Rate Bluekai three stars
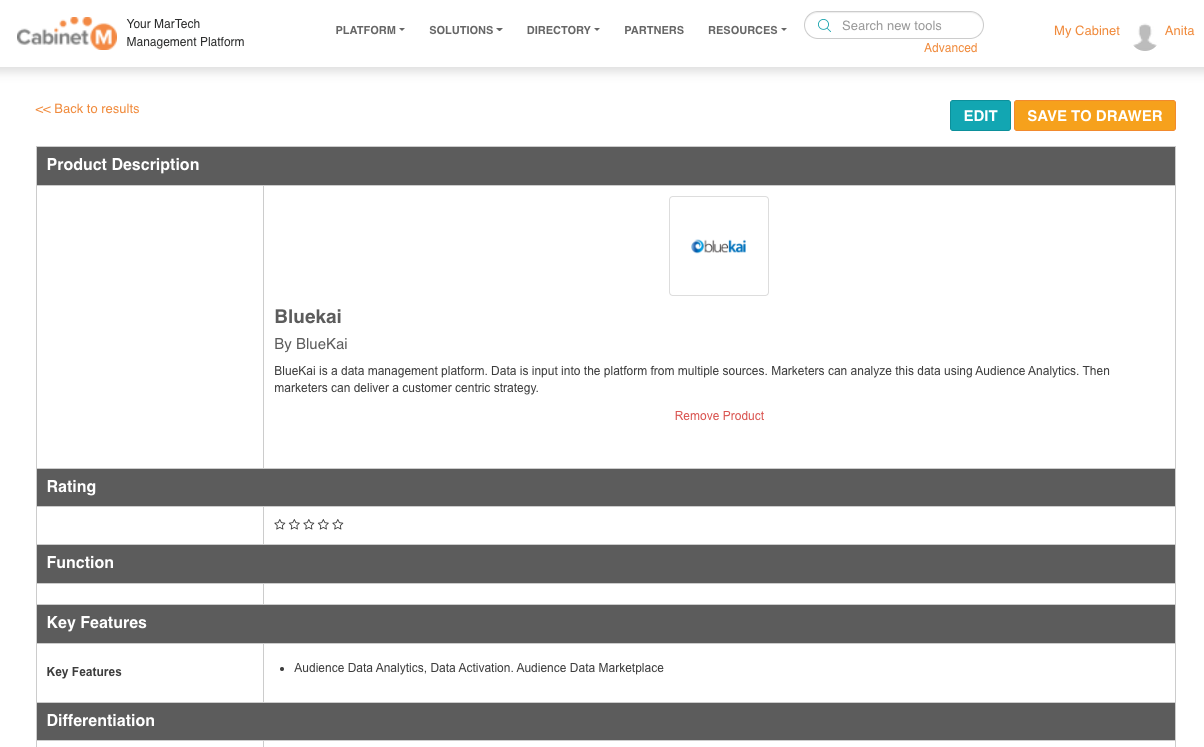 [309, 525]
